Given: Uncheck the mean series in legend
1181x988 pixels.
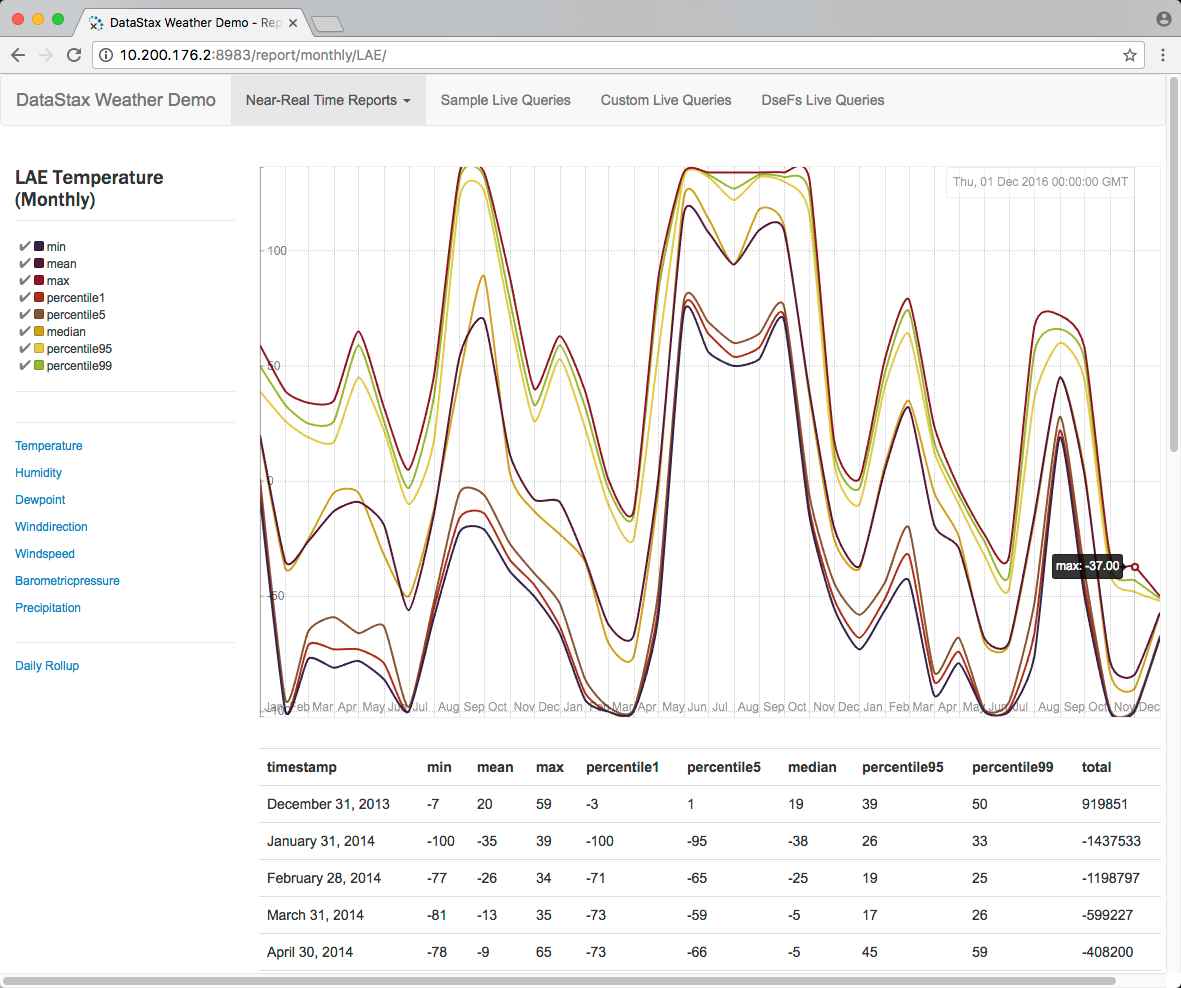Looking at the screenshot, I should click(x=25, y=264).
